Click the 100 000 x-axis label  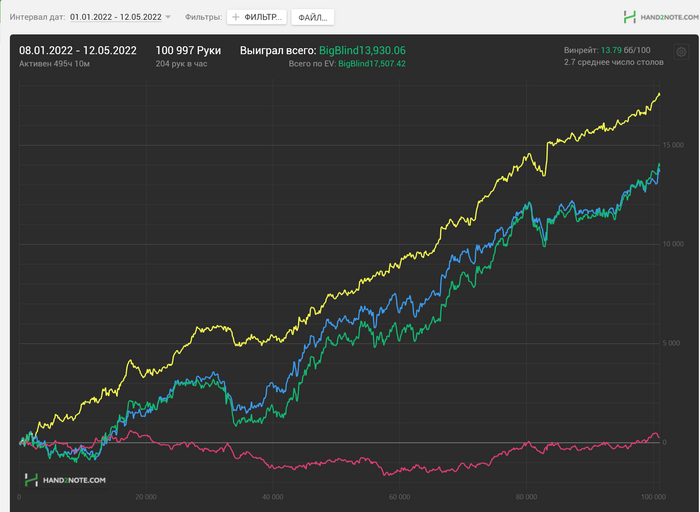click(653, 497)
